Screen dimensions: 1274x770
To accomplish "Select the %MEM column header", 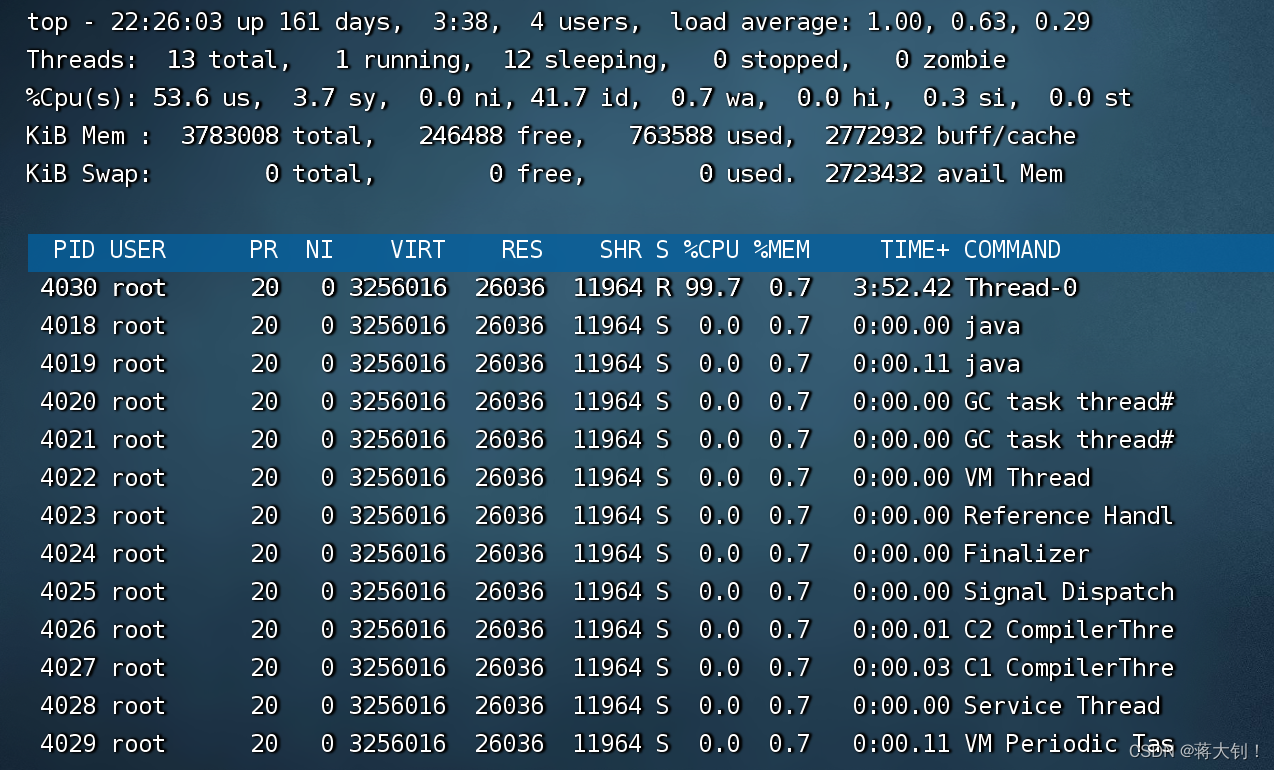I will tap(782, 250).
